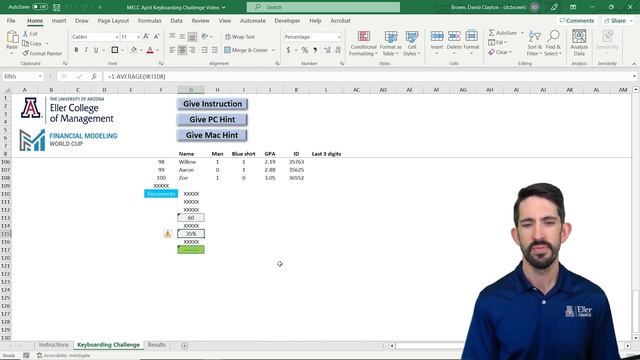The image size is (640, 360).
Task: Apply Comma Style format
Action: (x=315, y=50)
